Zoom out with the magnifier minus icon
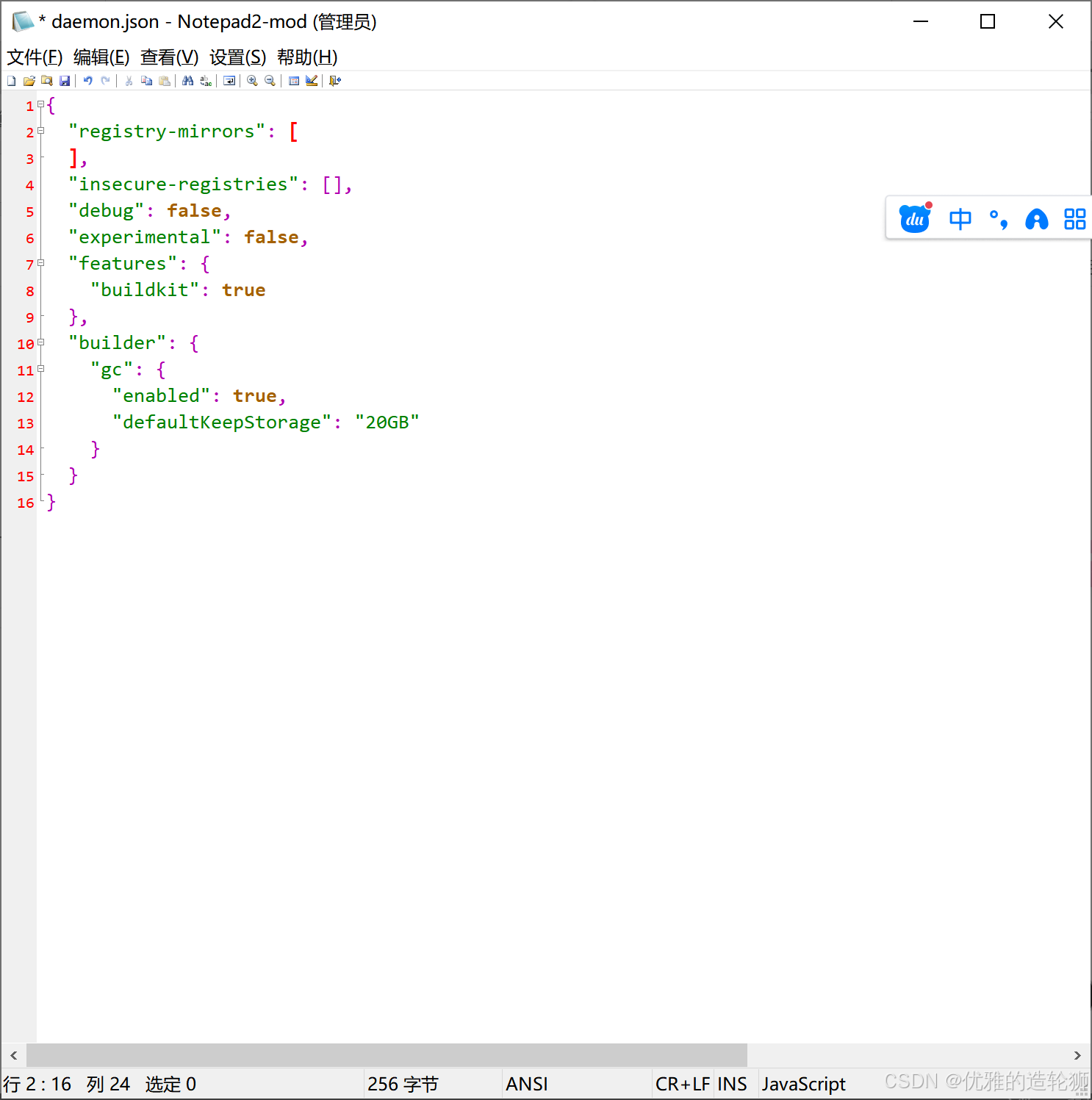 coord(270,81)
